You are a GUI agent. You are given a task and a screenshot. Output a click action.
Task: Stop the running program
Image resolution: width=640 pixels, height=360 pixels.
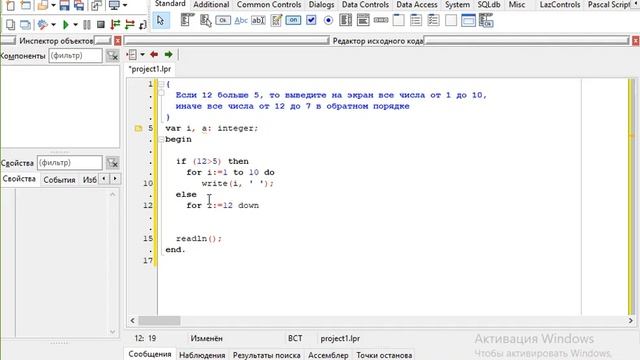[x=101, y=24]
